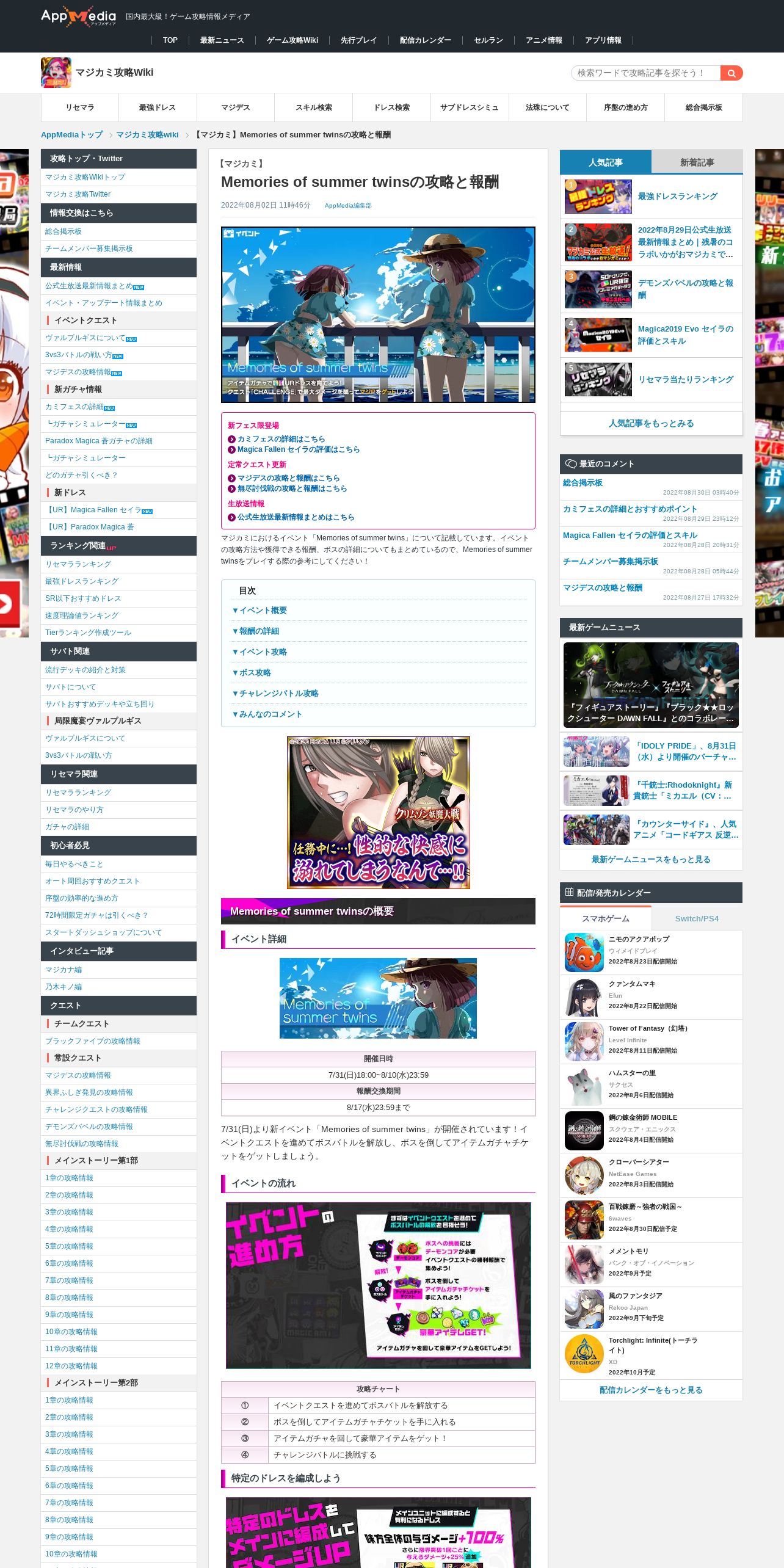Open the 千銃士:Rhodoknight news thumbnail
This screenshot has width=784, height=1568.
(597, 790)
